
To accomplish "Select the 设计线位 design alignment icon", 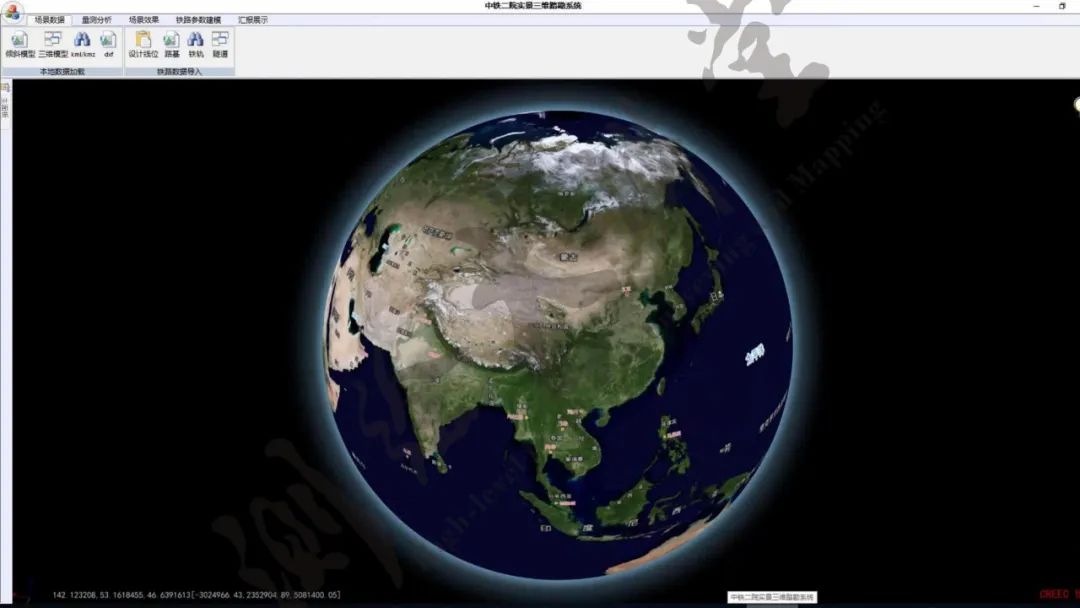I will click(143, 43).
